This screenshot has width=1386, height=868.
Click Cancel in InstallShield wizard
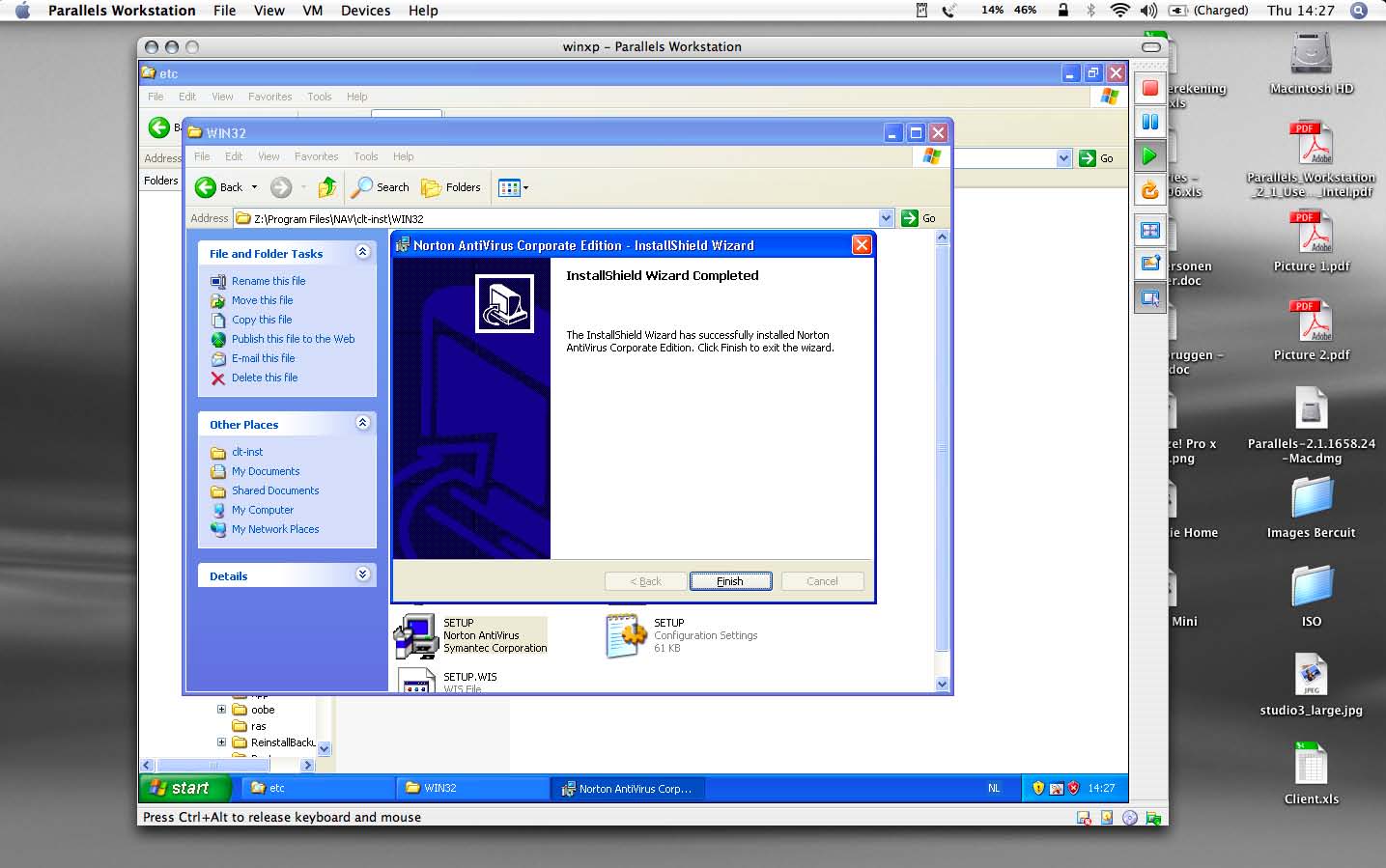tap(822, 581)
